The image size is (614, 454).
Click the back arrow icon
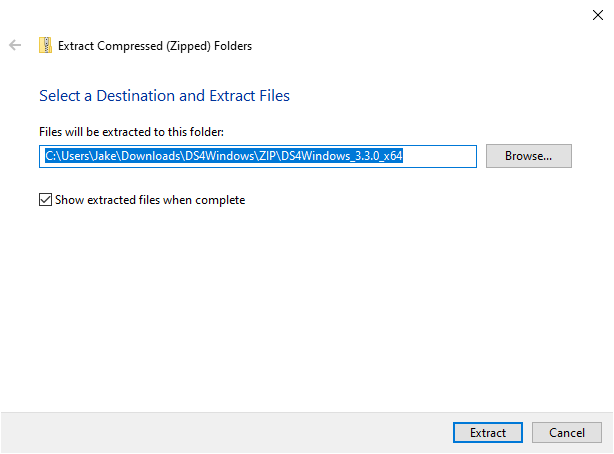[x=15, y=45]
